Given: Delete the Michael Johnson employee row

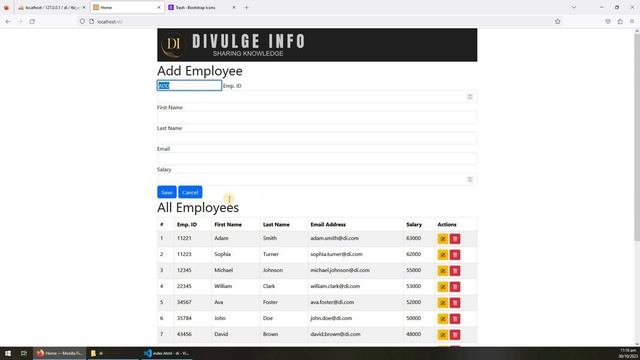Looking at the screenshot, I should [x=455, y=271].
